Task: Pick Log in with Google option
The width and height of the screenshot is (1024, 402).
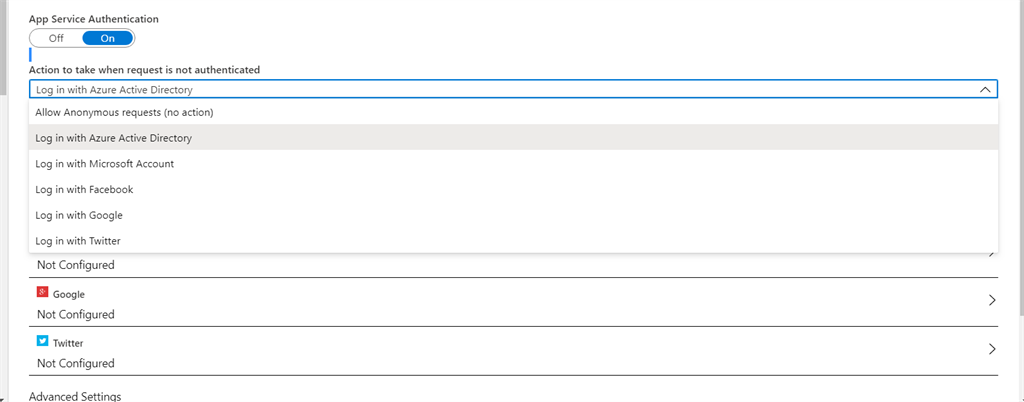Action: 79,216
